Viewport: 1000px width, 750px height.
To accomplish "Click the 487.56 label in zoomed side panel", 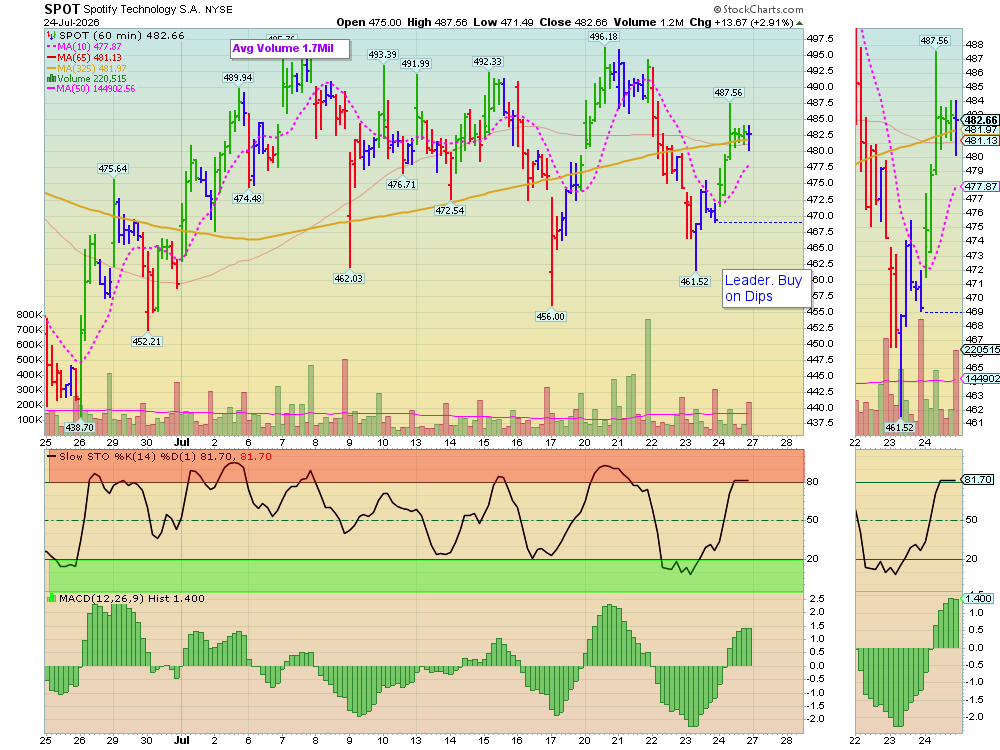I will [934, 41].
